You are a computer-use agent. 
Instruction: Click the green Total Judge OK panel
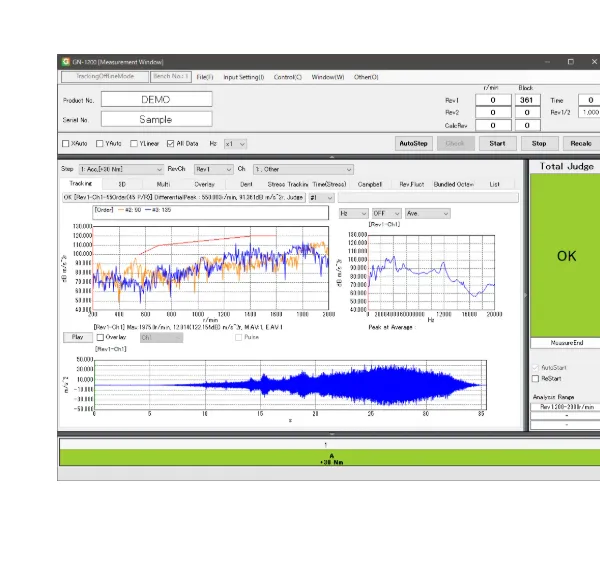[x=566, y=255]
